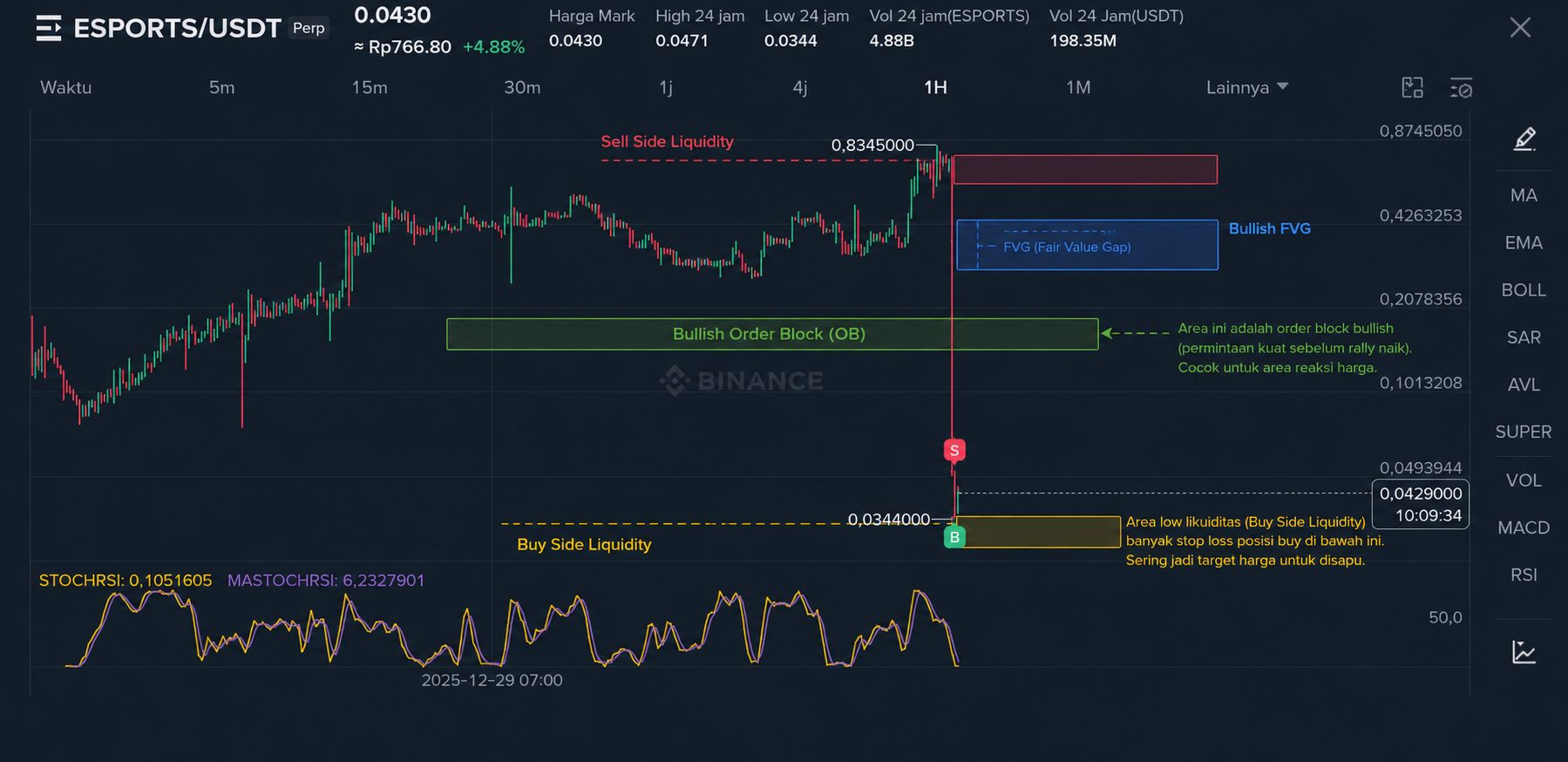
Task: Open the ESPORTS/USDT pair list menu icon
Action: pyautogui.click(x=49, y=28)
